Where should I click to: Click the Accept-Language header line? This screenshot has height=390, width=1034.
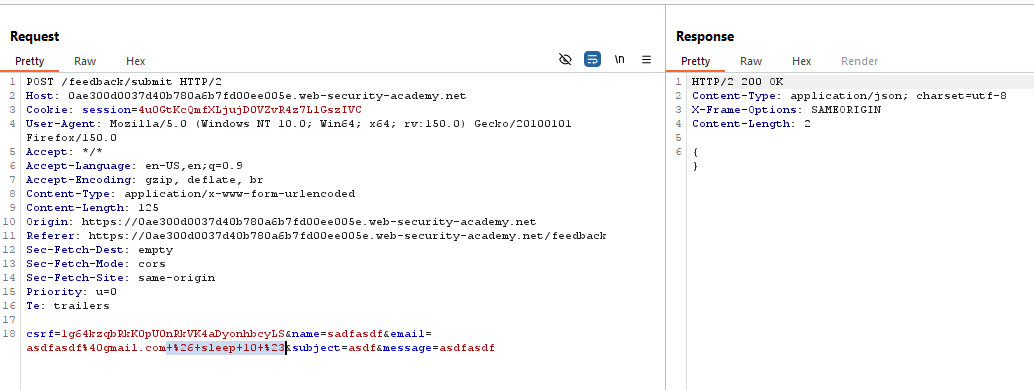134,166
